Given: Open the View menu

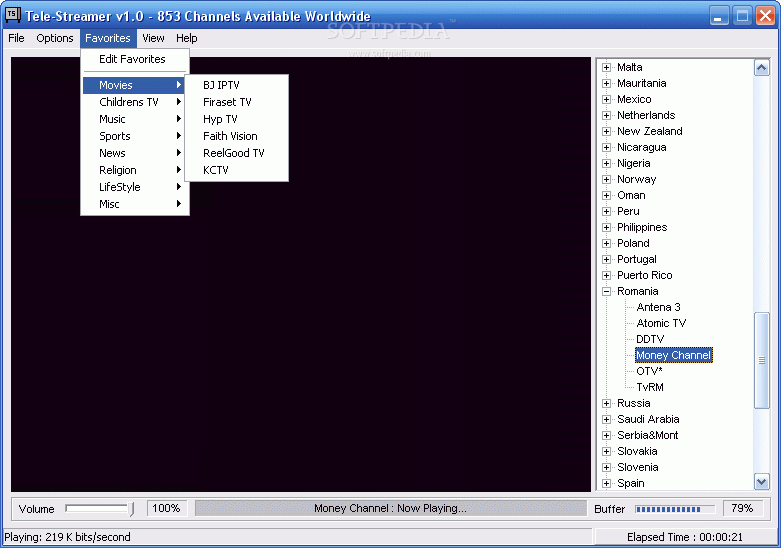Looking at the screenshot, I should [x=153, y=38].
